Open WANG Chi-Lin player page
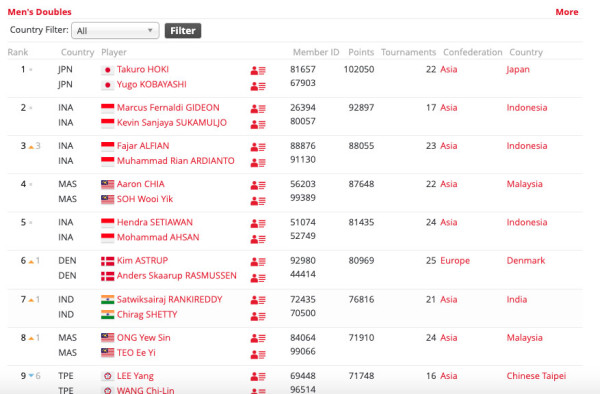The width and height of the screenshot is (600, 394). click(x=145, y=390)
